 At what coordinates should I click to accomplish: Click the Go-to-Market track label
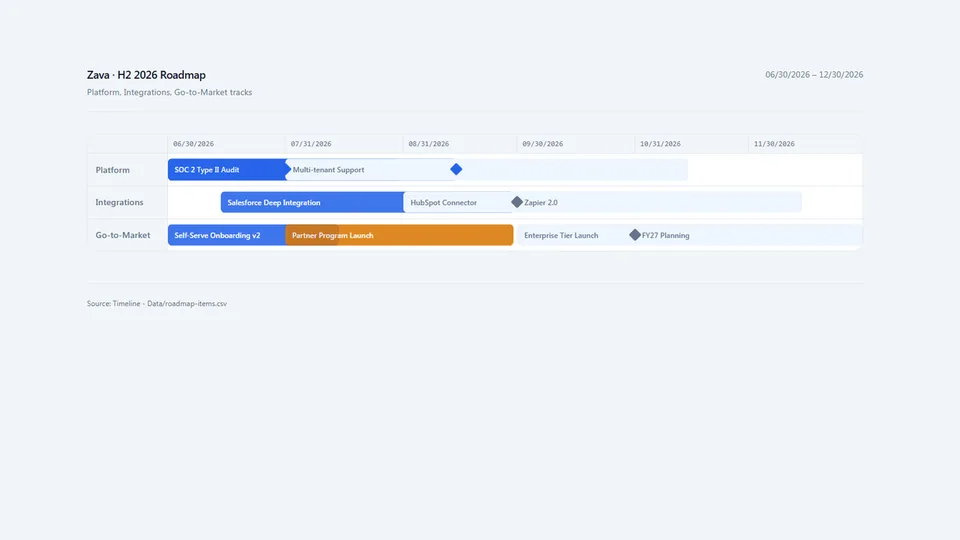click(x=122, y=235)
